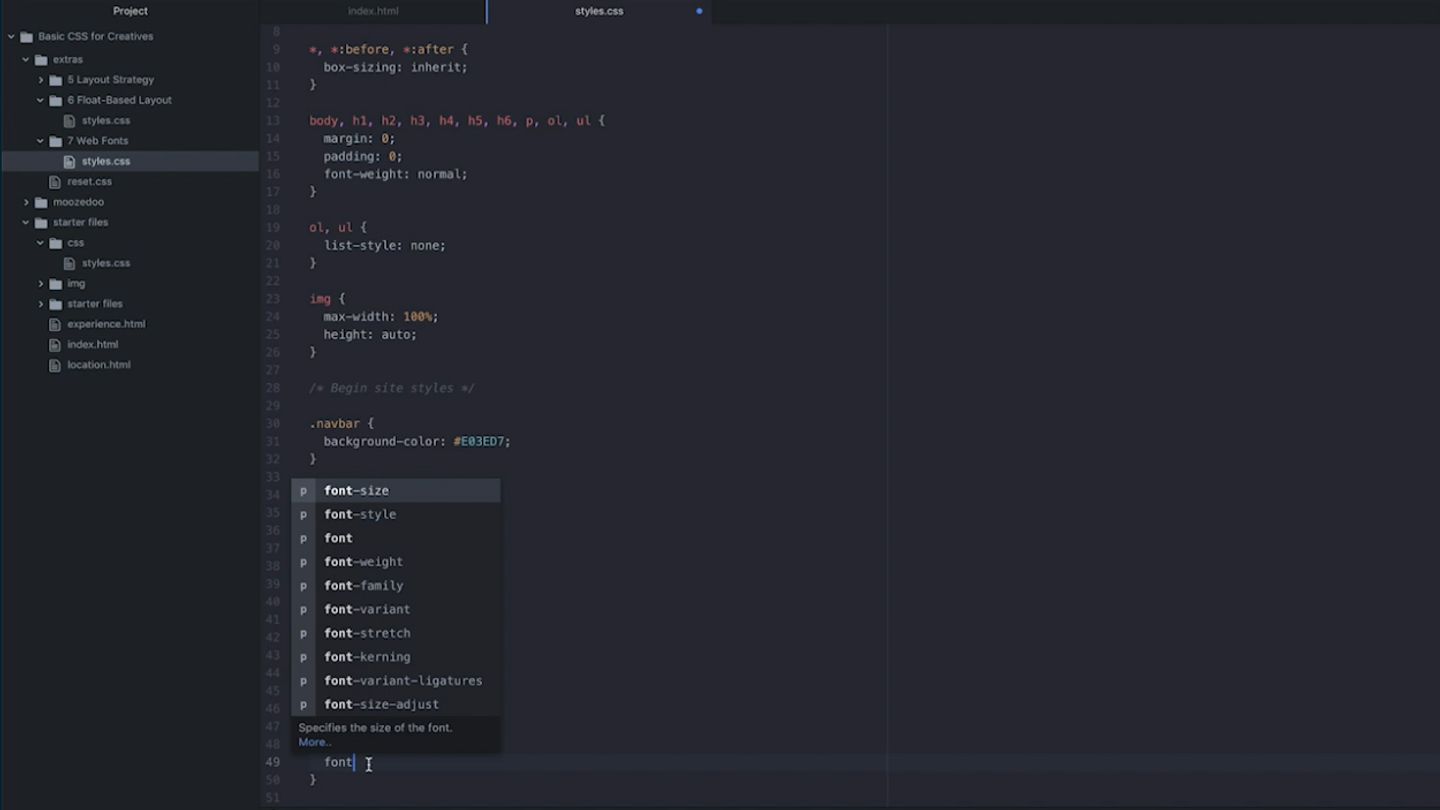Collapse the css folder chevron
The height and width of the screenshot is (810, 1440).
point(41,243)
